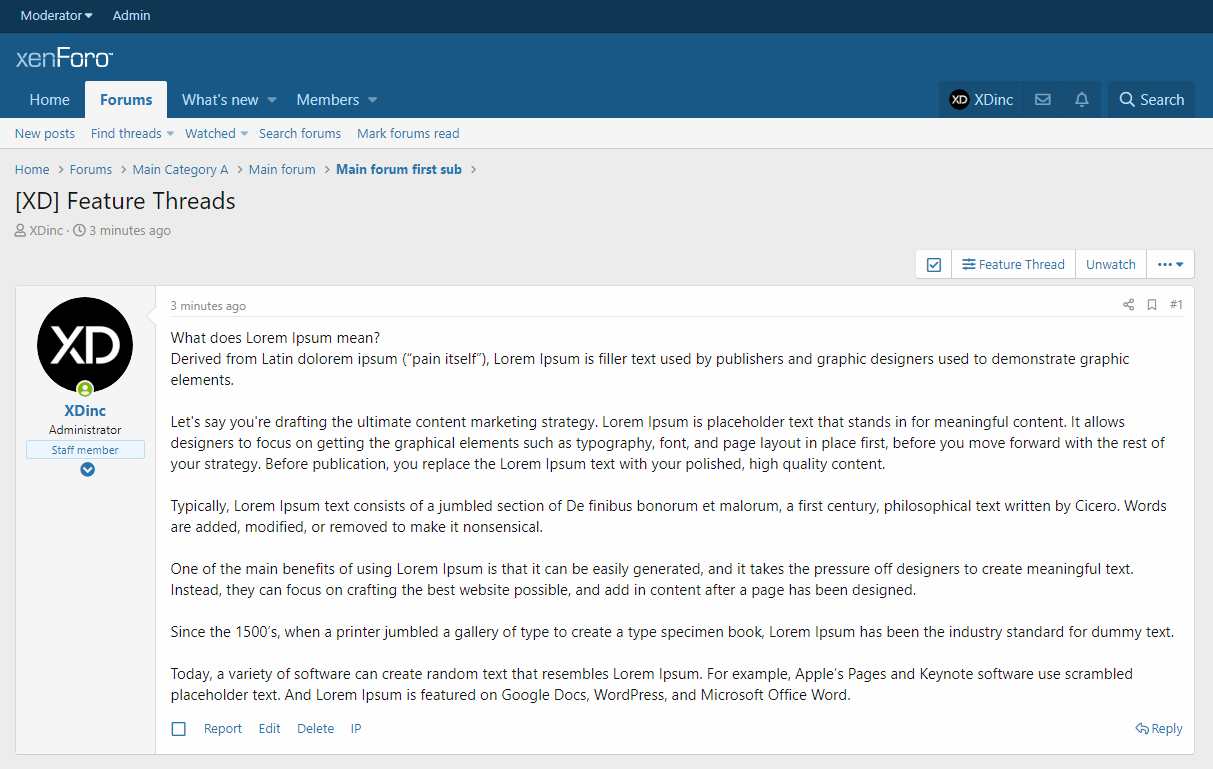The width and height of the screenshot is (1213, 769).
Task: Click the Reply arrow on the post
Action: [1159, 729]
